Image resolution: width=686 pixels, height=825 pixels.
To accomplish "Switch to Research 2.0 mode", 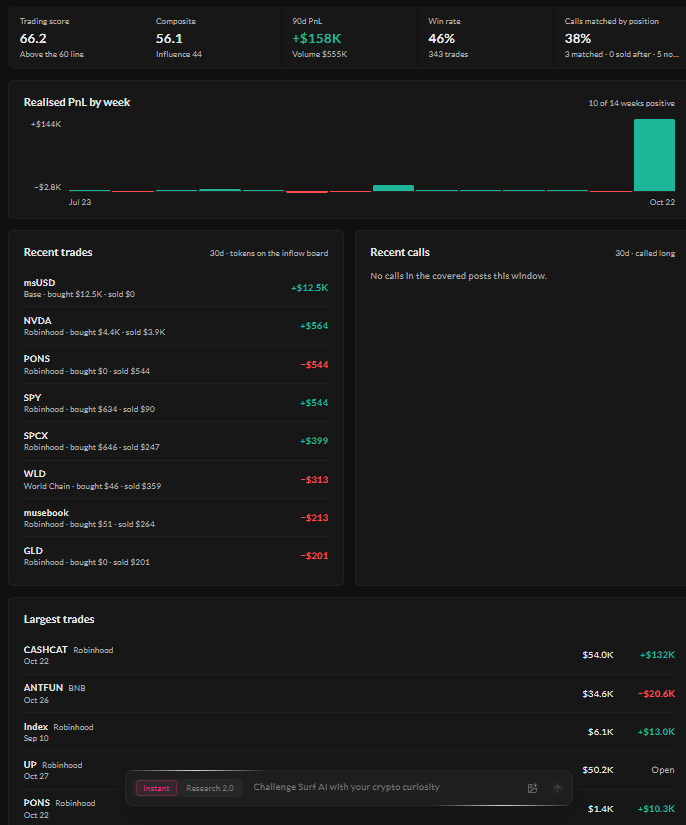I will point(209,788).
